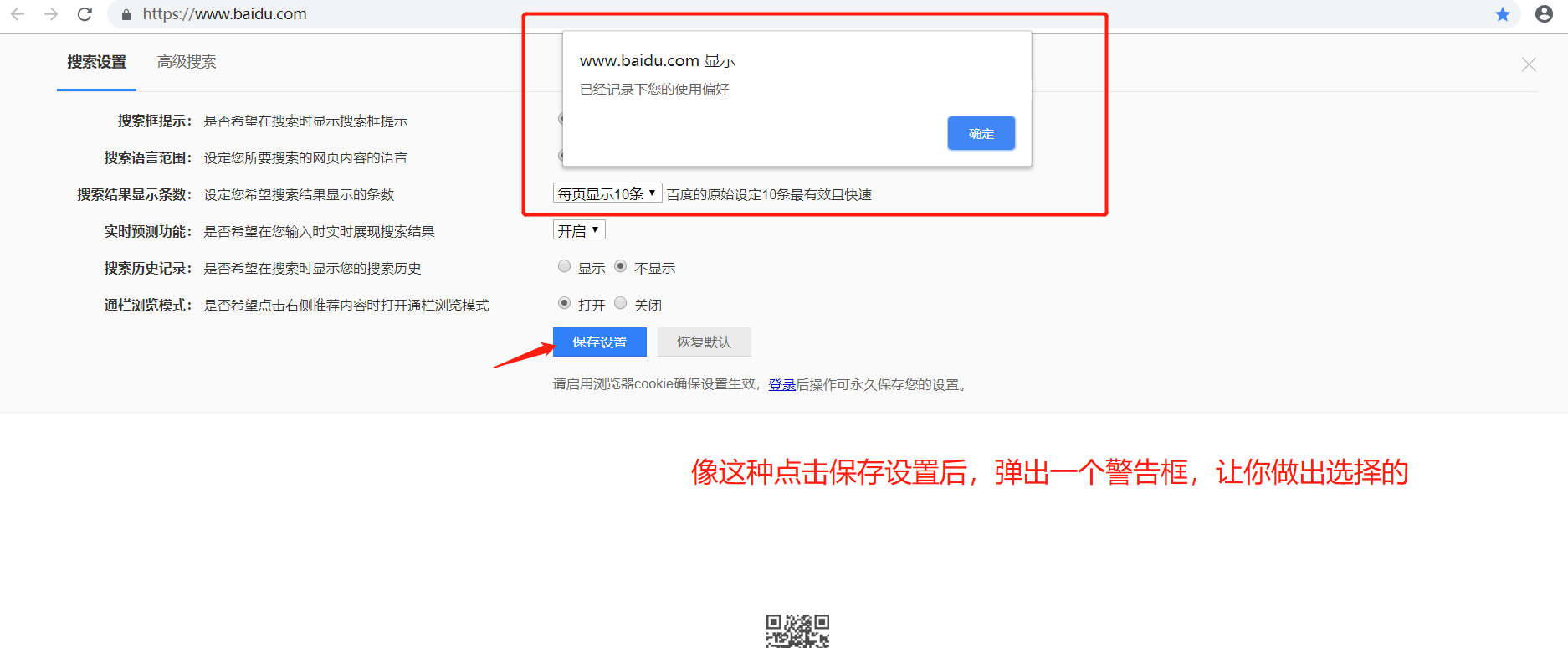Screen dimensions: 1568x648
Task: Click the browser forward arrow
Action: point(51,14)
